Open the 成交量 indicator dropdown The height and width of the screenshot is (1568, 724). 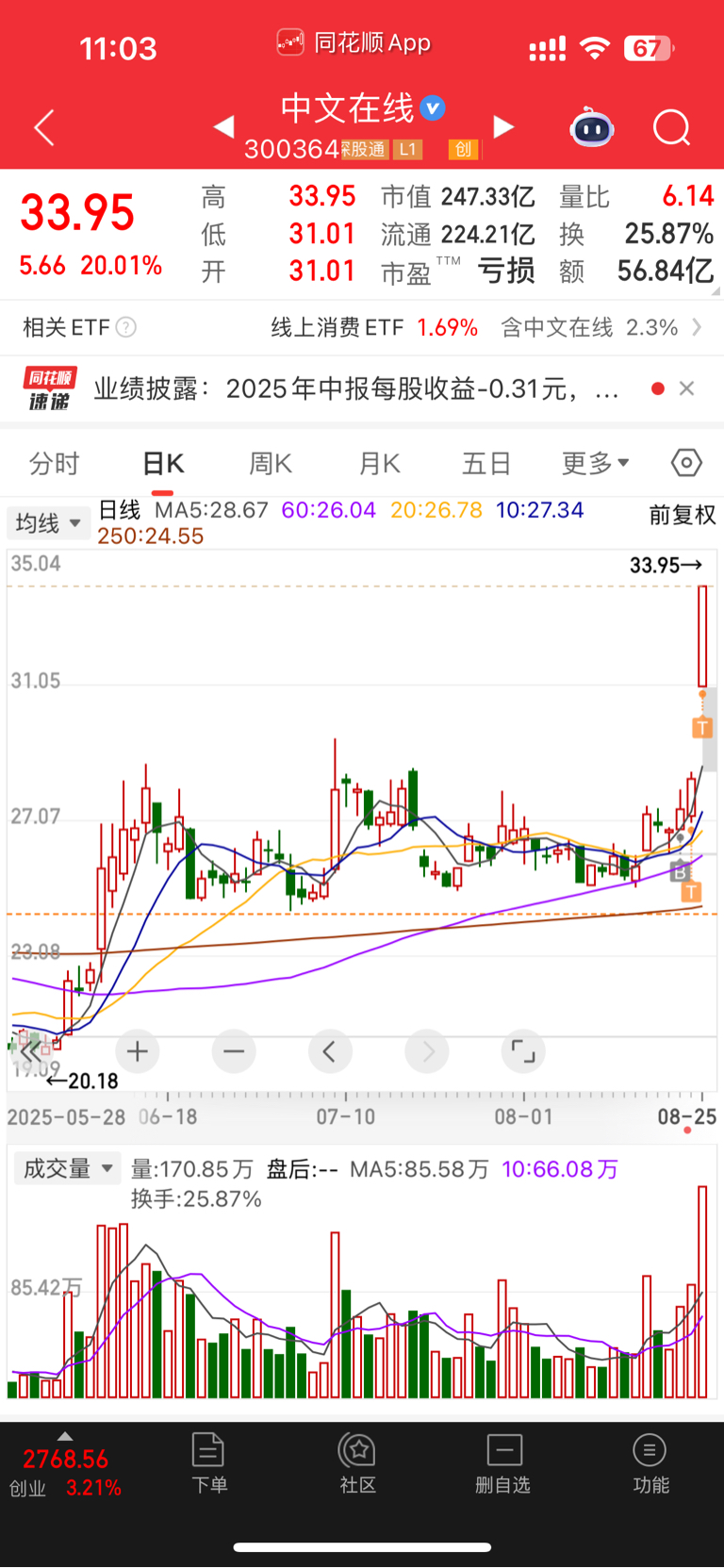(x=67, y=1168)
